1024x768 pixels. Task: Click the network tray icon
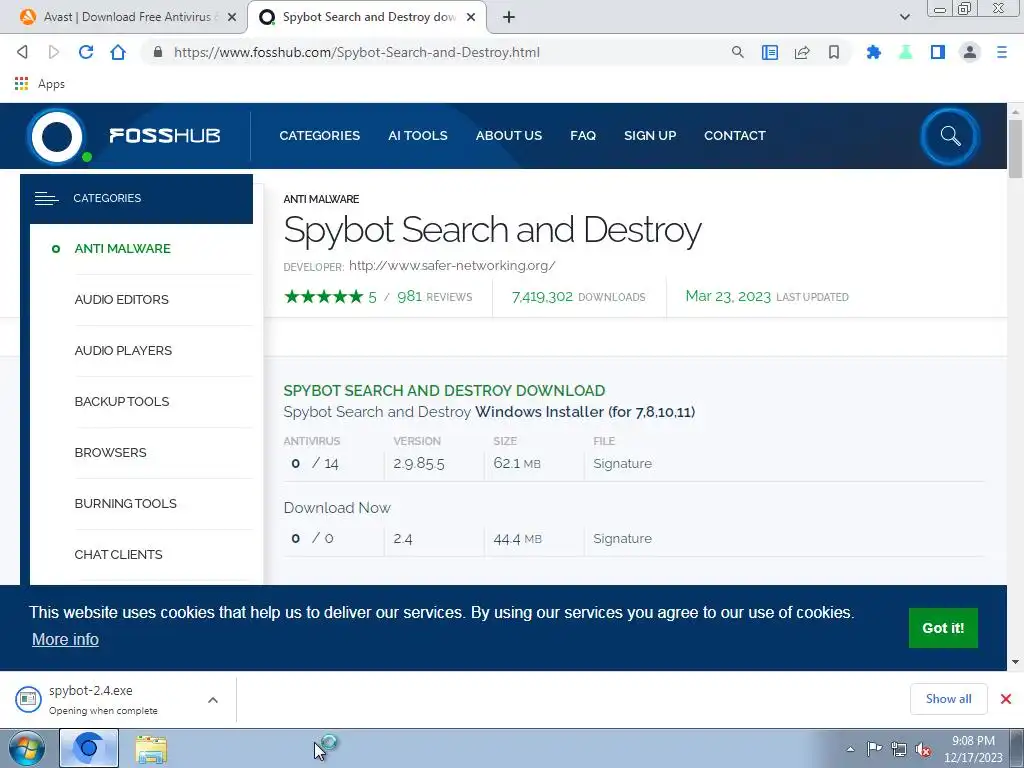click(x=899, y=749)
